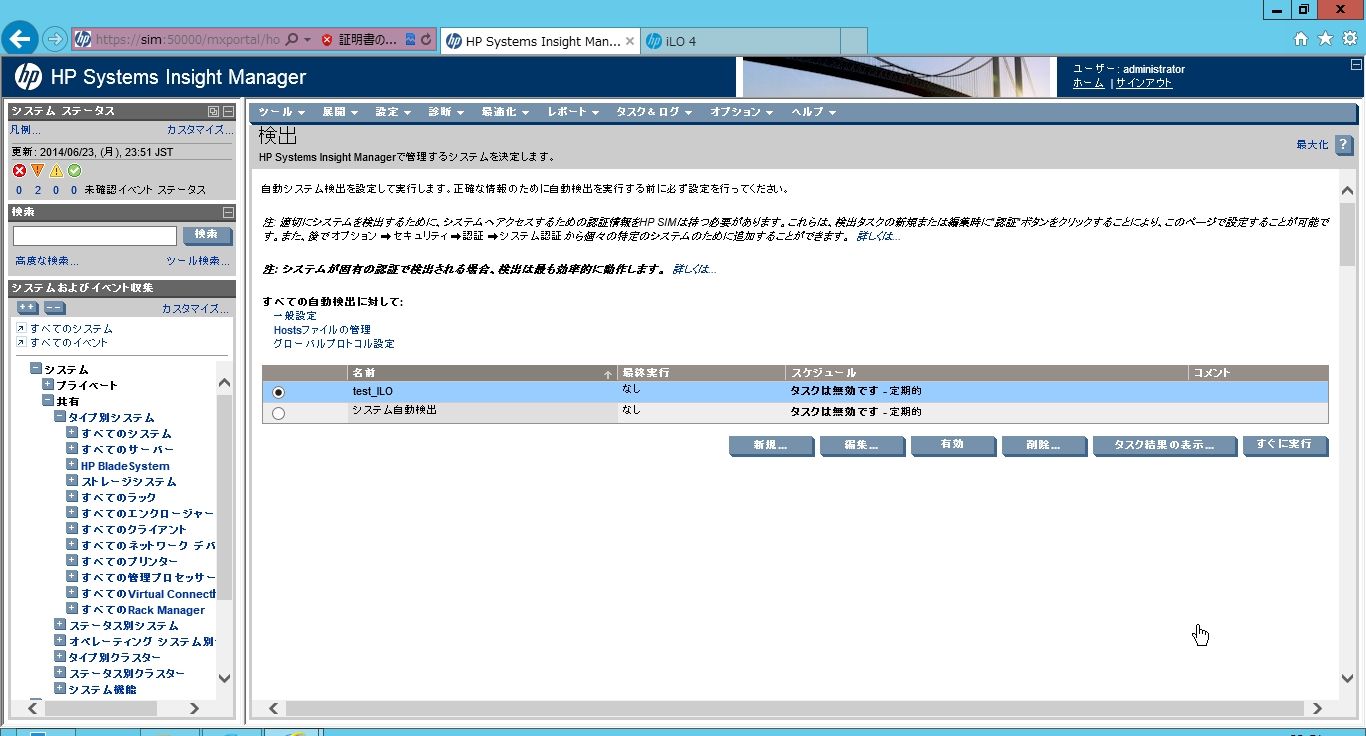Click the critical red X status icon
This screenshot has width=1366, height=736.
(19, 171)
